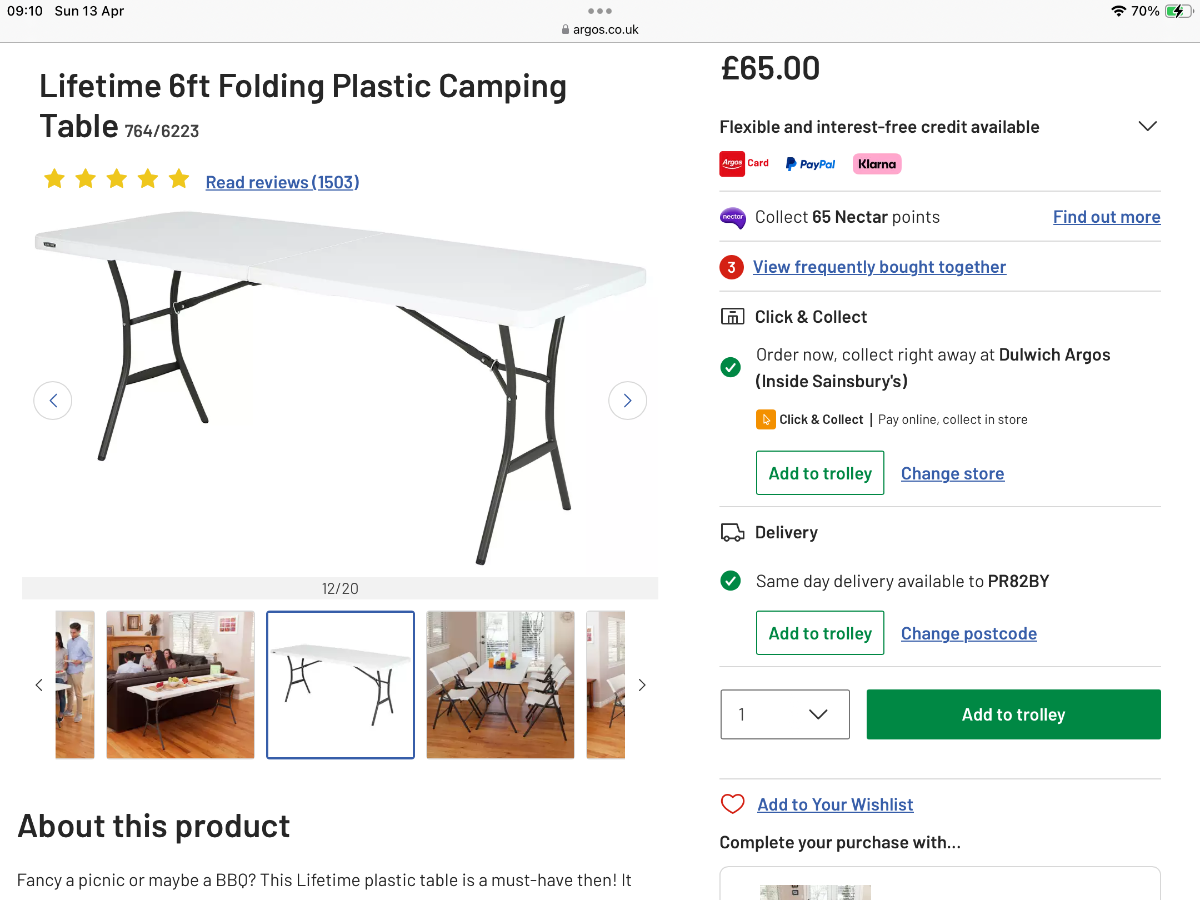
Task: Add to trolley for Click & Collect
Action: [820, 474]
